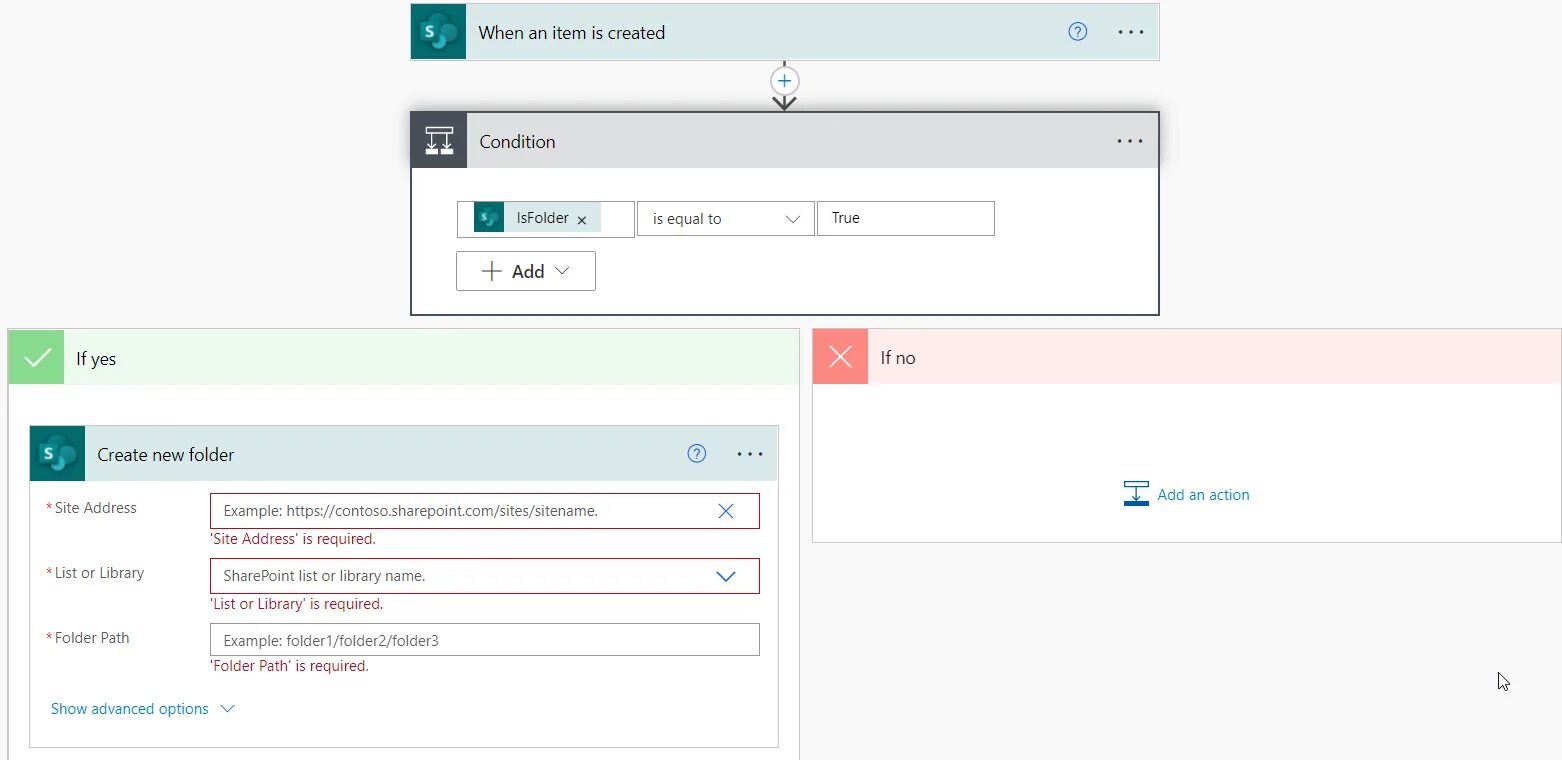
Task: Click 'Add an action' in If no branch
Action: 1203,494
